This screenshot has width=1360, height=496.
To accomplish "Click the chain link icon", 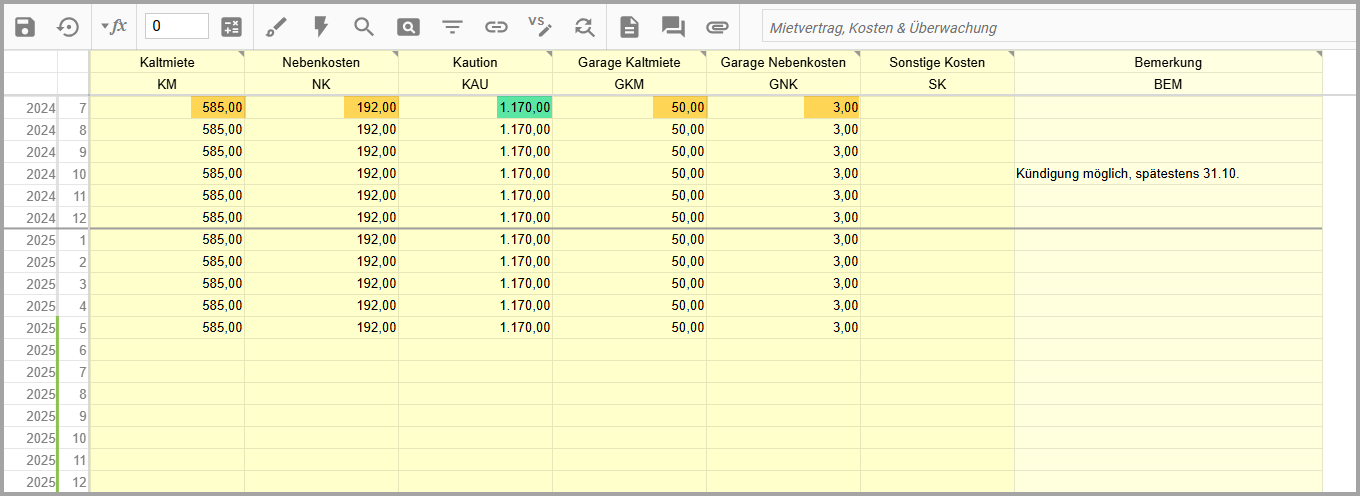I will (x=496, y=27).
